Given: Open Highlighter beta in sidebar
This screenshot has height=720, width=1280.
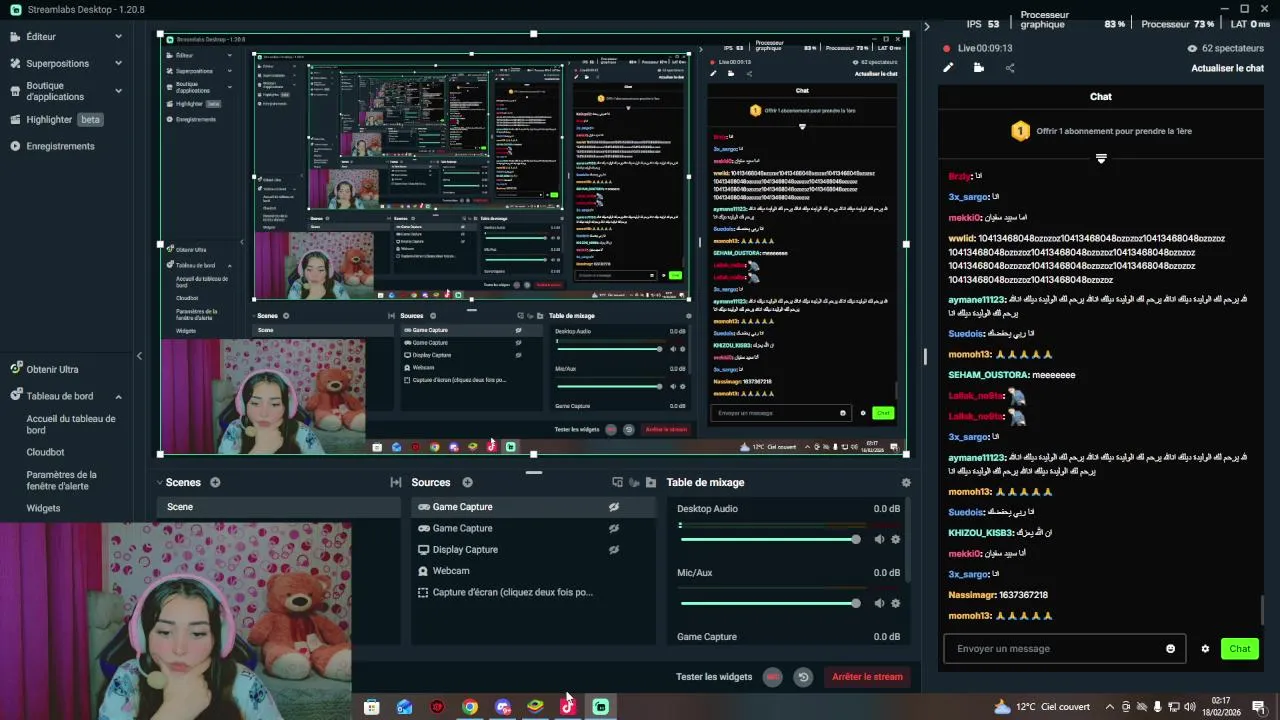Looking at the screenshot, I should (64, 120).
